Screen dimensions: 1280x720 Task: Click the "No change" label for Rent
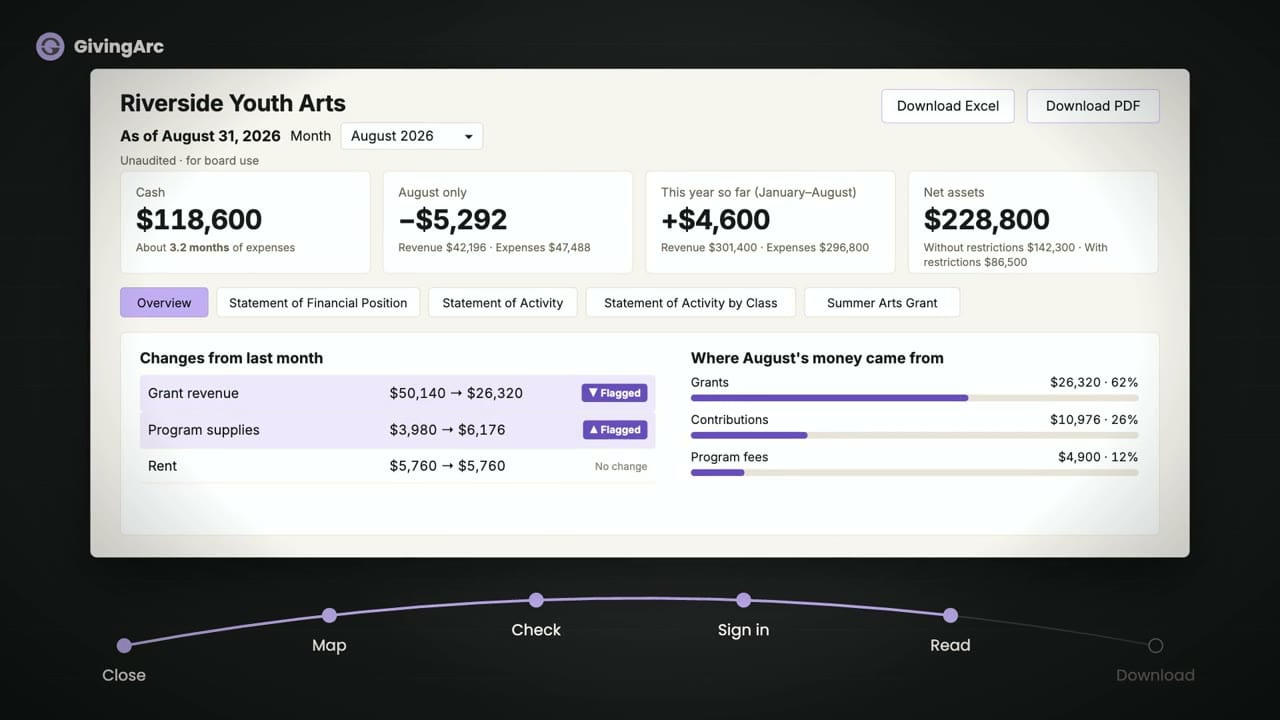pos(621,466)
